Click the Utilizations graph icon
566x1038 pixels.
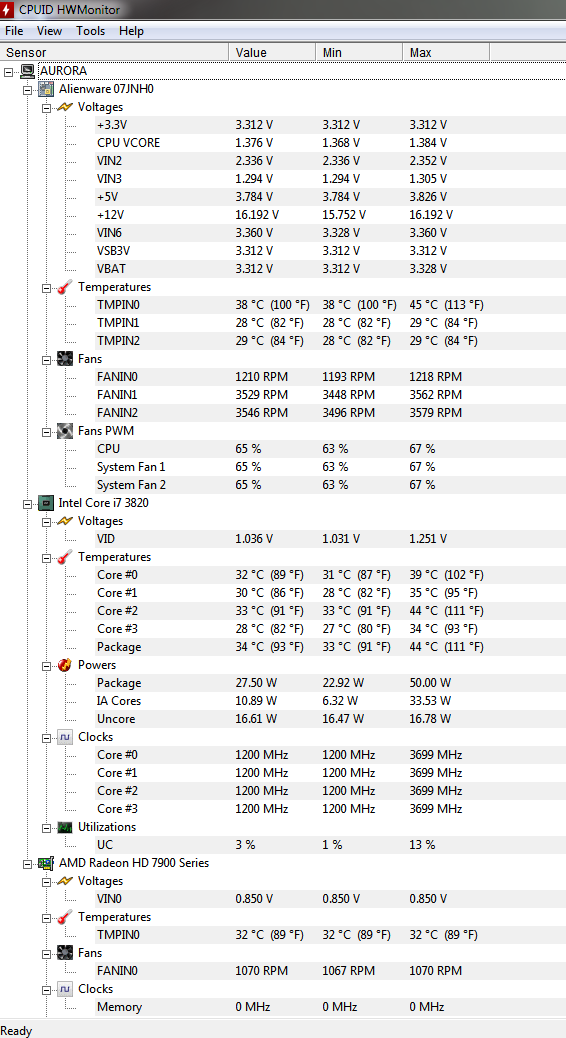point(65,827)
